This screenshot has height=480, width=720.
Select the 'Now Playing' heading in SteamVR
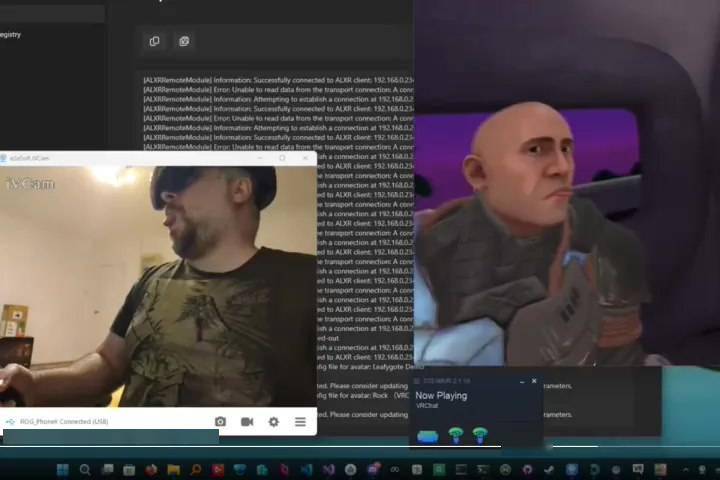[441, 395]
